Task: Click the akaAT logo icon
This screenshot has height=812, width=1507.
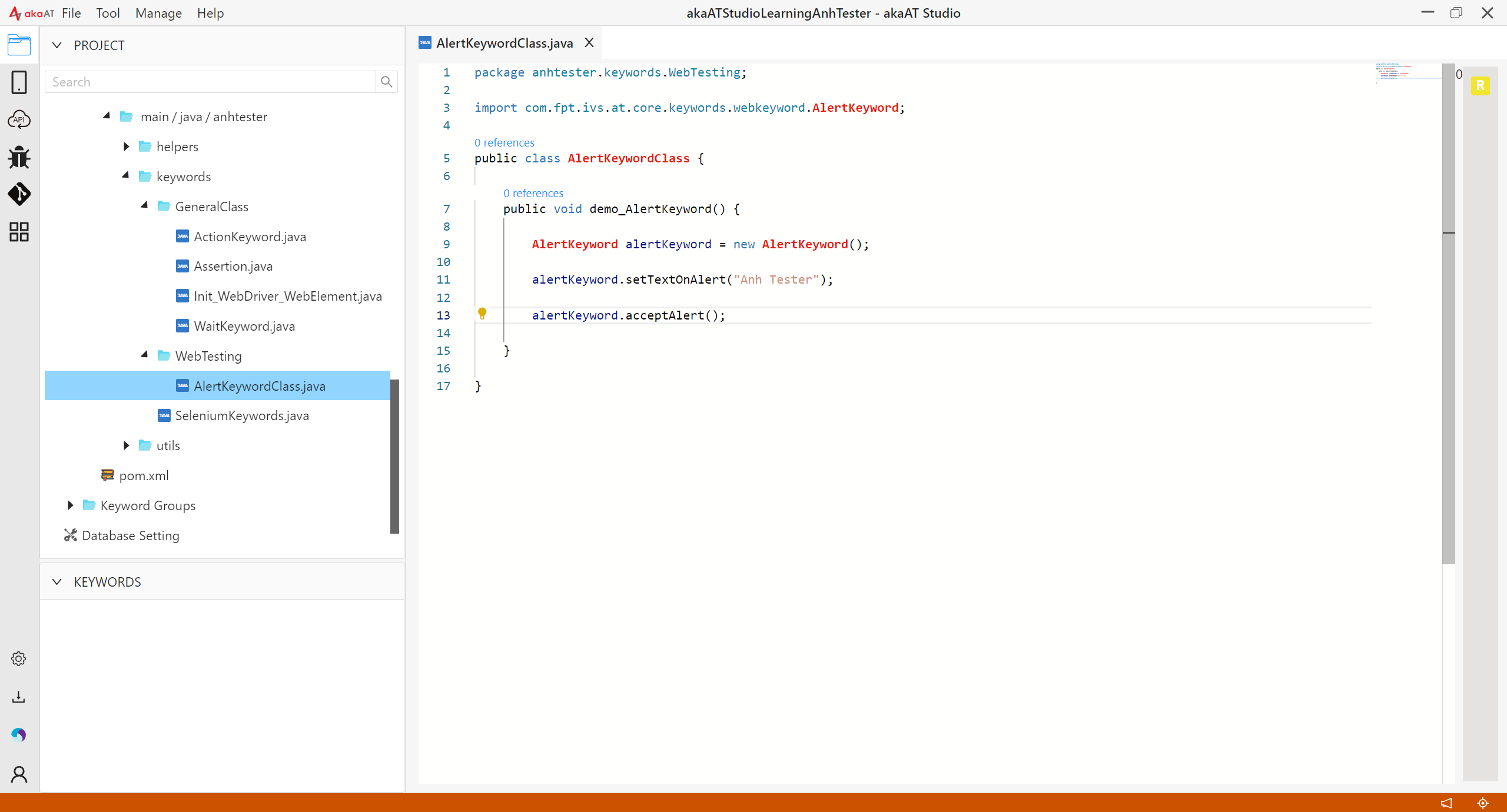Action: click(31, 13)
